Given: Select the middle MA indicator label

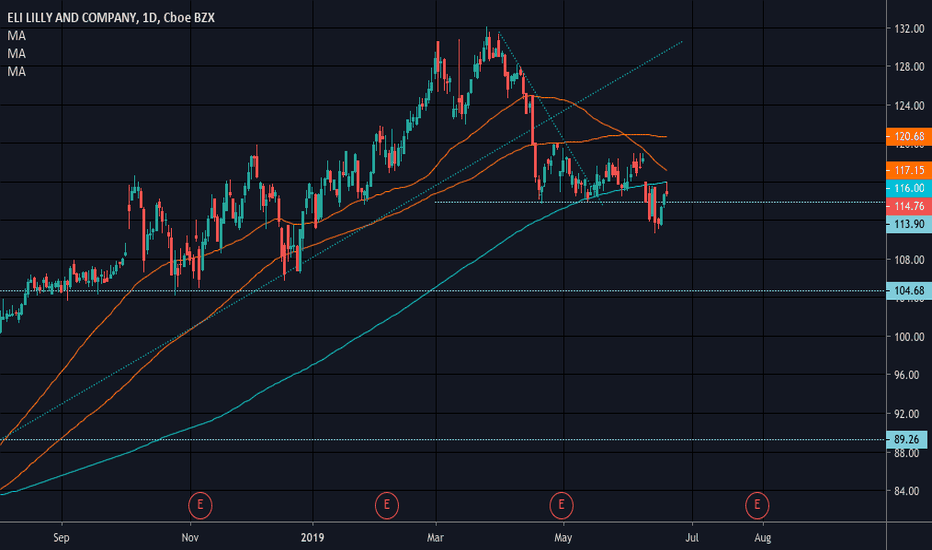Looking at the screenshot, I should (17, 54).
